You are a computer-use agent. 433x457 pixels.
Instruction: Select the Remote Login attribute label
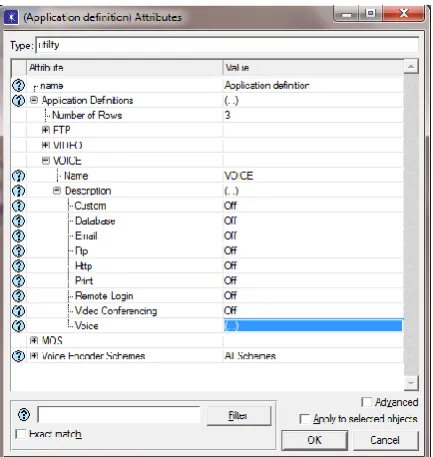tap(104, 296)
